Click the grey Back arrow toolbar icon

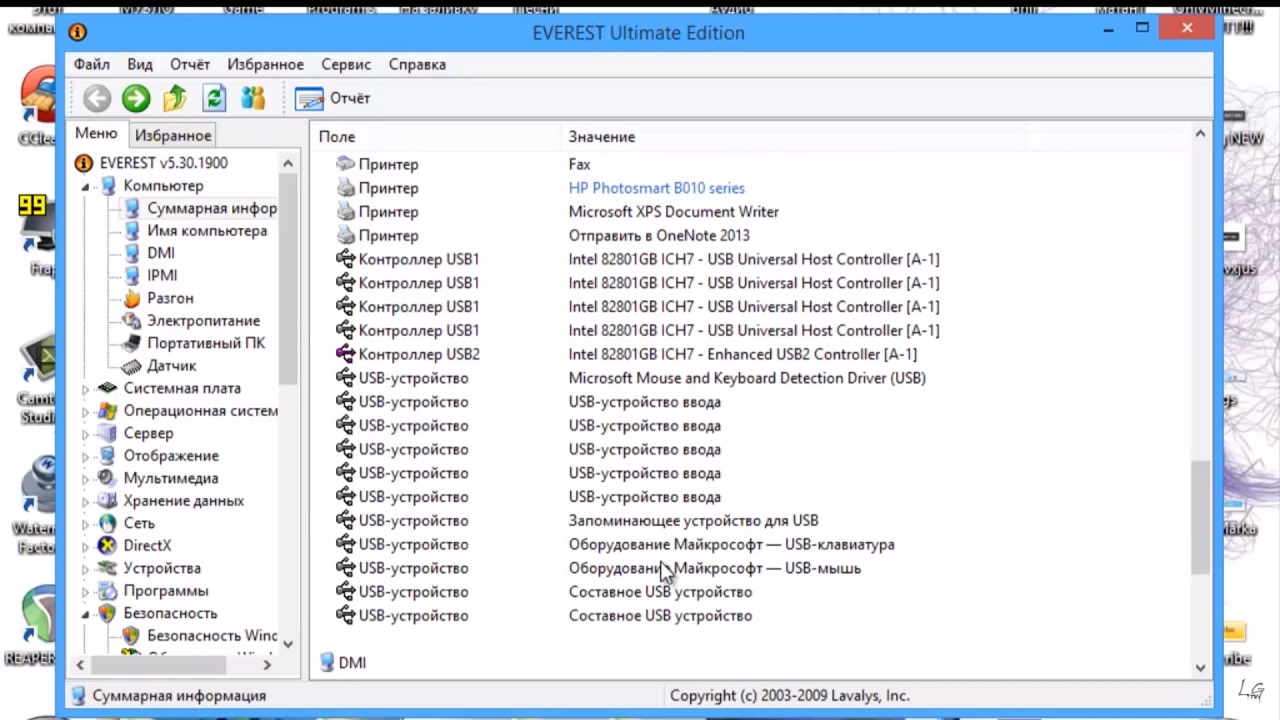(97, 98)
